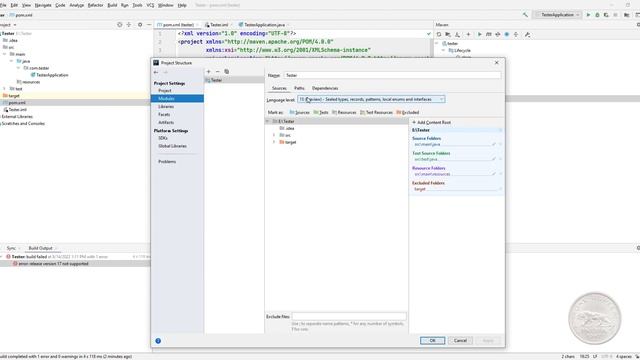The width and height of the screenshot is (640, 360).
Task: Click the Exclude files input field
Action: click(x=349, y=316)
